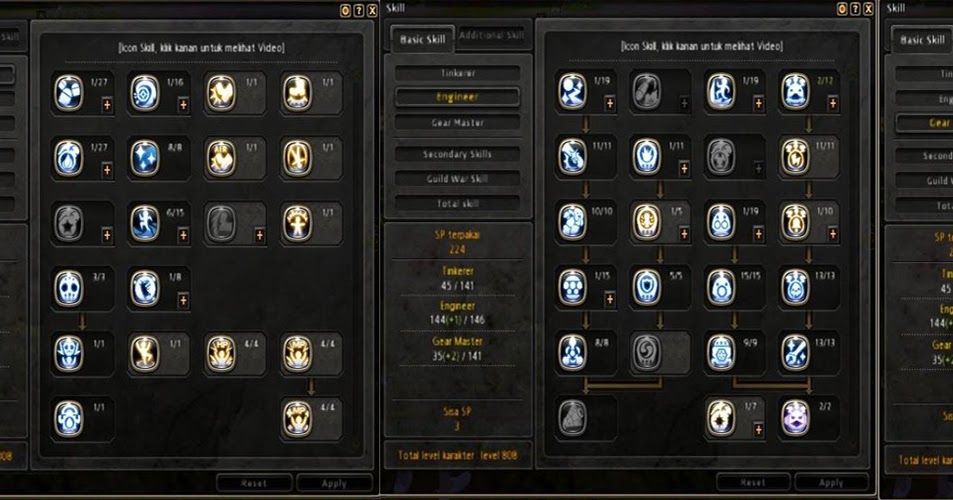Viewport: 953px width, 500px height.
Task: Add a point to the 1/16 skill
Action: point(183,105)
